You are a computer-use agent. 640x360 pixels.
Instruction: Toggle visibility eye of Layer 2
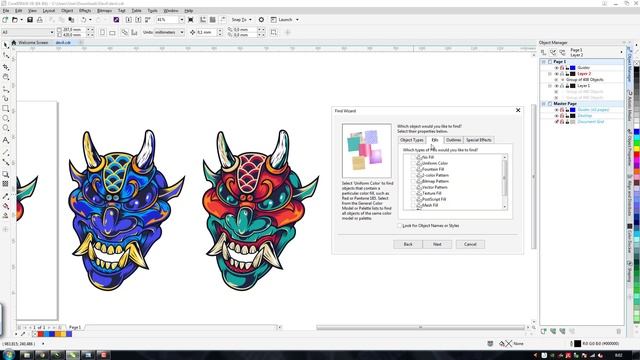(x=556, y=74)
